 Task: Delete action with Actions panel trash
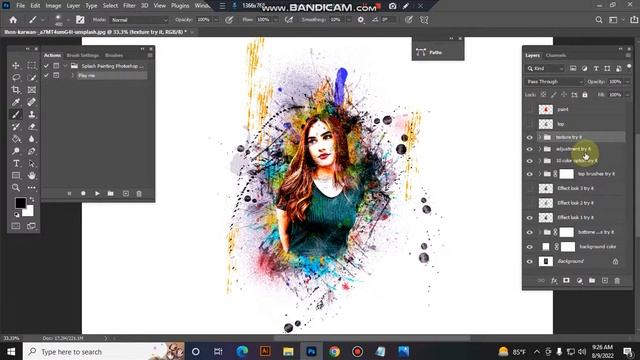[139, 193]
